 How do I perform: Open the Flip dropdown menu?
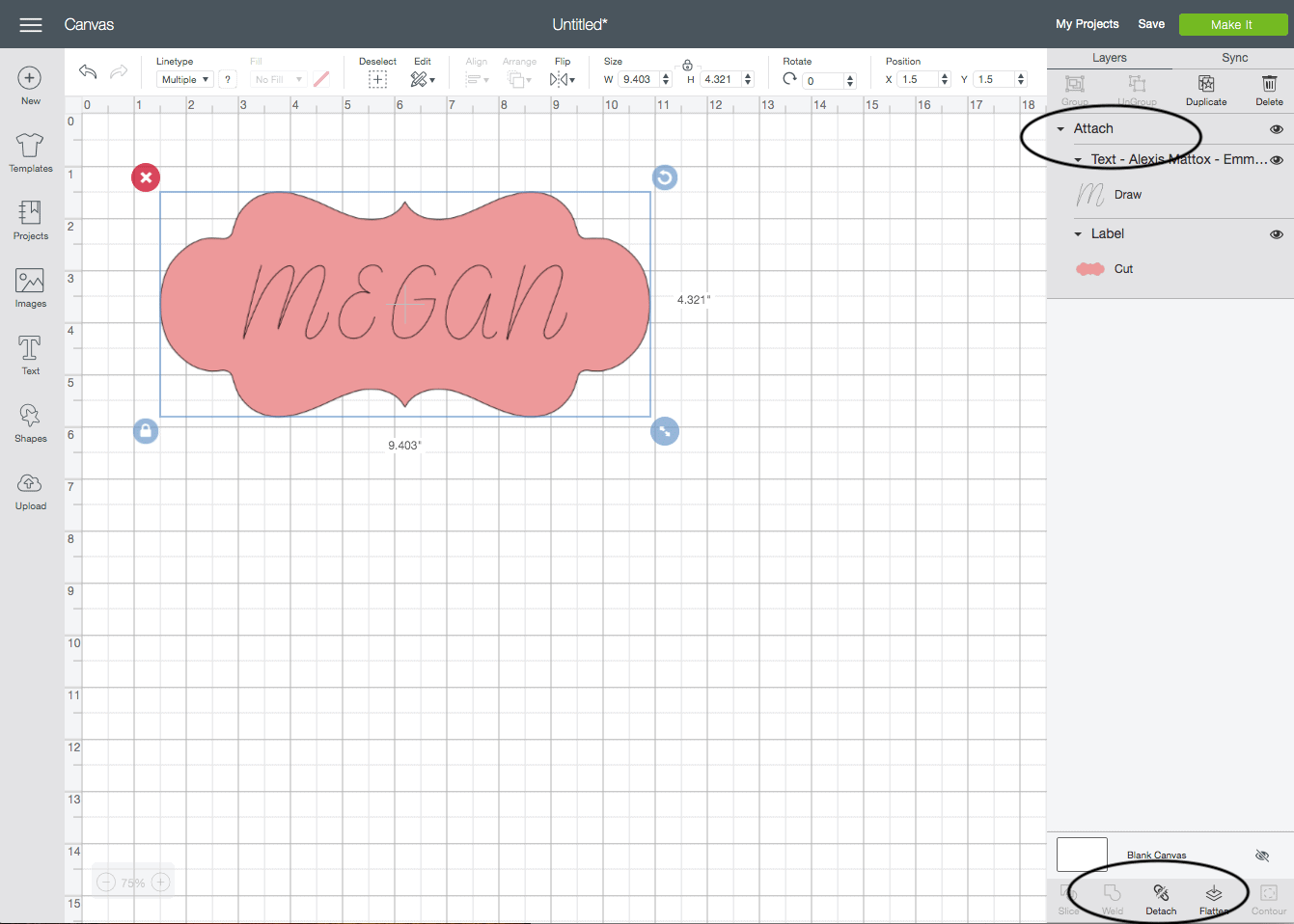tap(562, 80)
